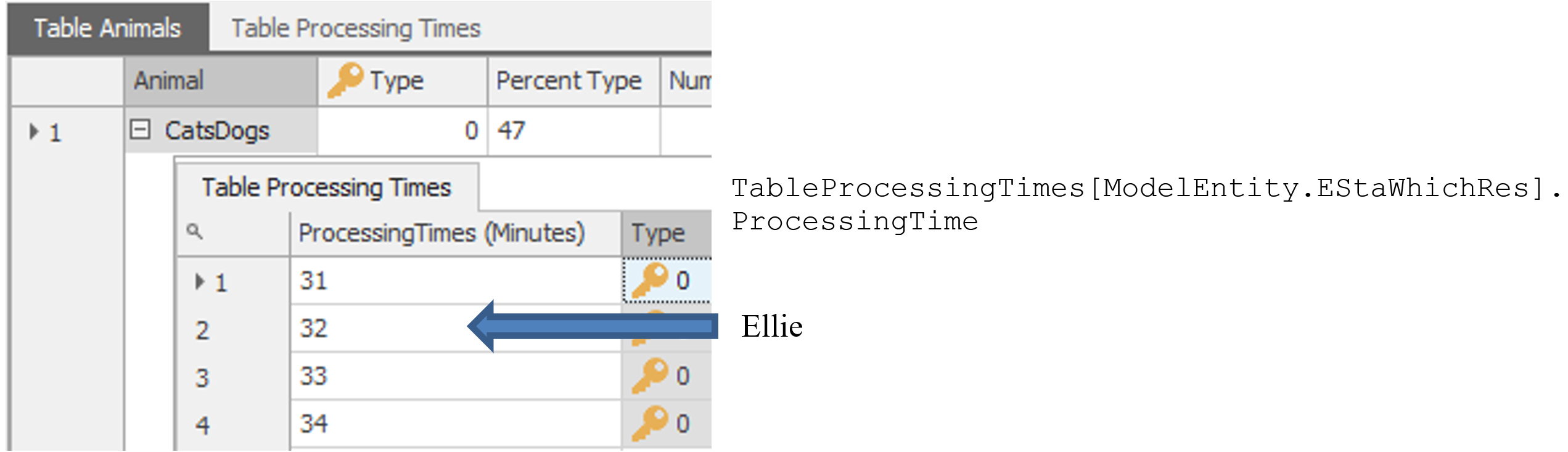The height and width of the screenshot is (452, 1568).
Task: Sort by the Animal column header
Action: coord(221,81)
